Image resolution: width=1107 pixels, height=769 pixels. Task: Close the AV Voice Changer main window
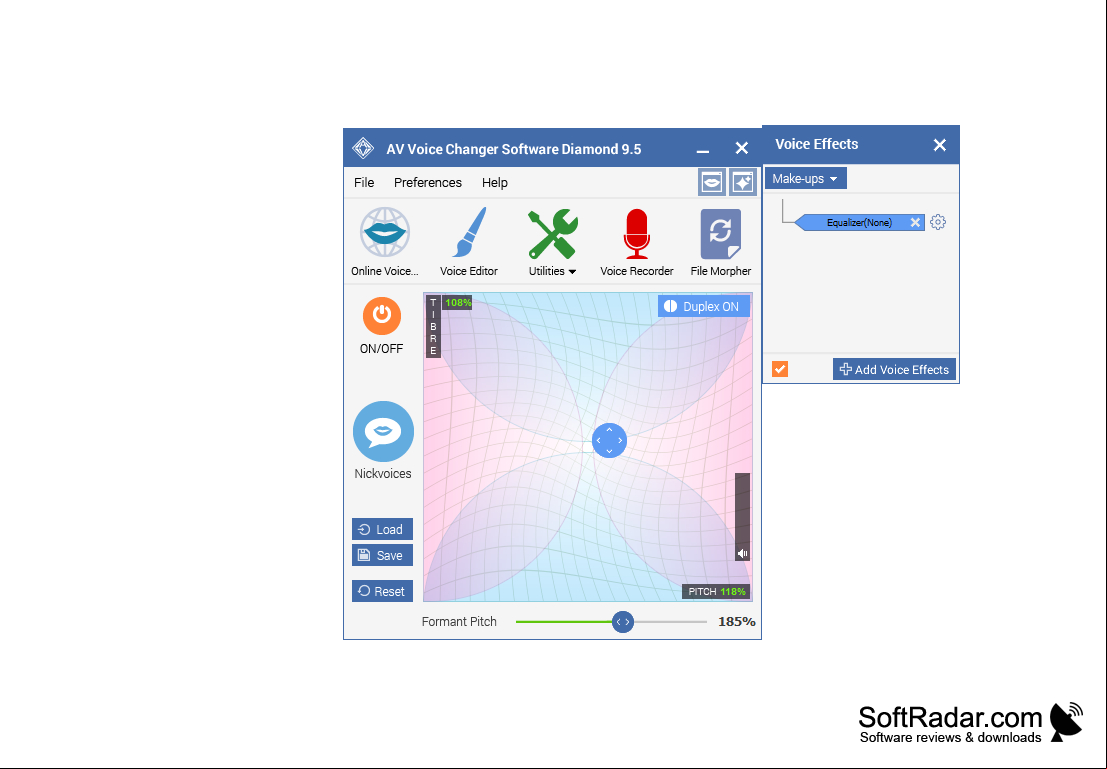point(741,148)
